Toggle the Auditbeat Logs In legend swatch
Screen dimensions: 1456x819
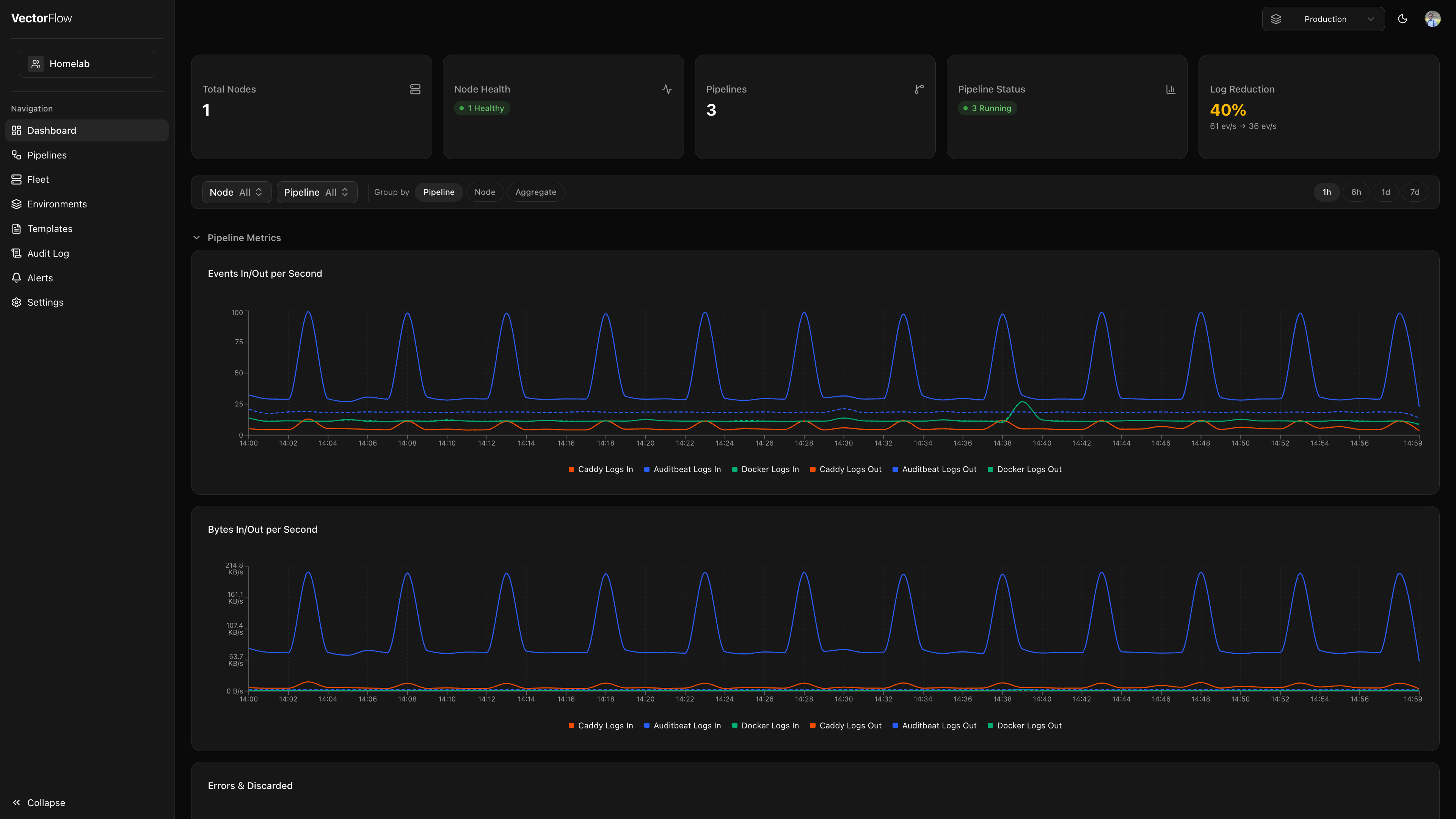646,469
